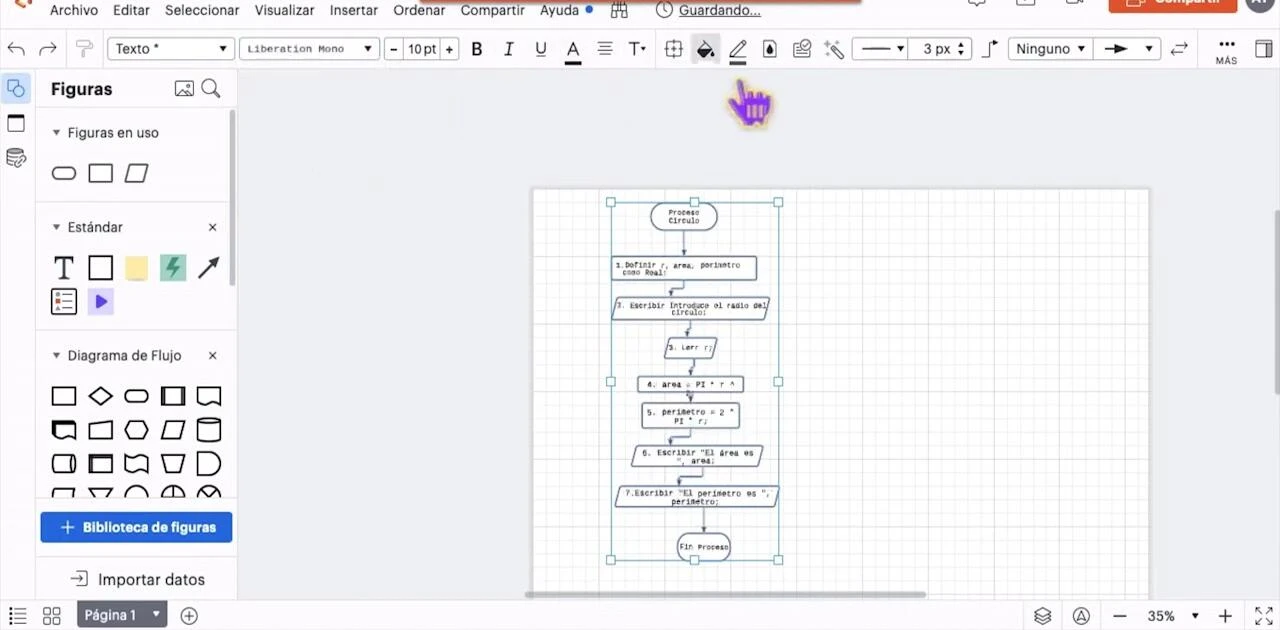The width and height of the screenshot is (1280, 630).
Task: Select the purple play button shape
Action: point(100,301)
